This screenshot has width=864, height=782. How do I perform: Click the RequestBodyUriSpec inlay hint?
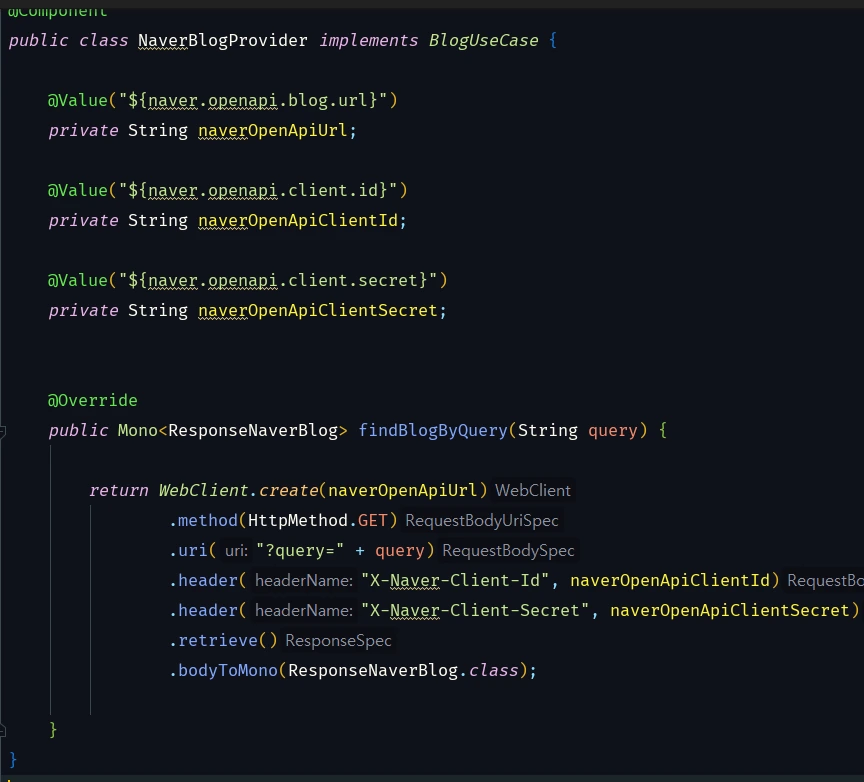(x=482, y=521)
